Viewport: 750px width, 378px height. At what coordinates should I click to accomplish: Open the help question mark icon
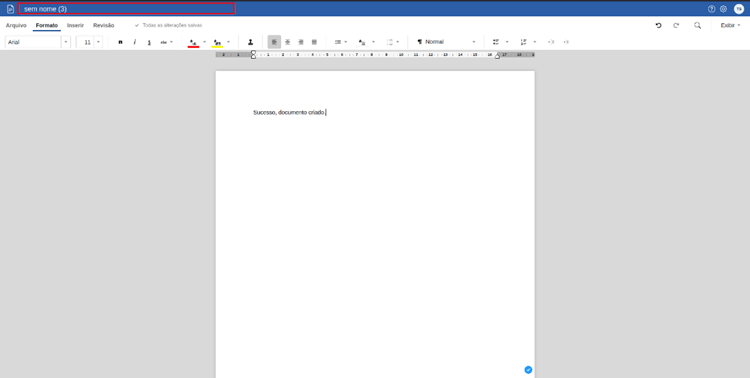tap(711, 9)
